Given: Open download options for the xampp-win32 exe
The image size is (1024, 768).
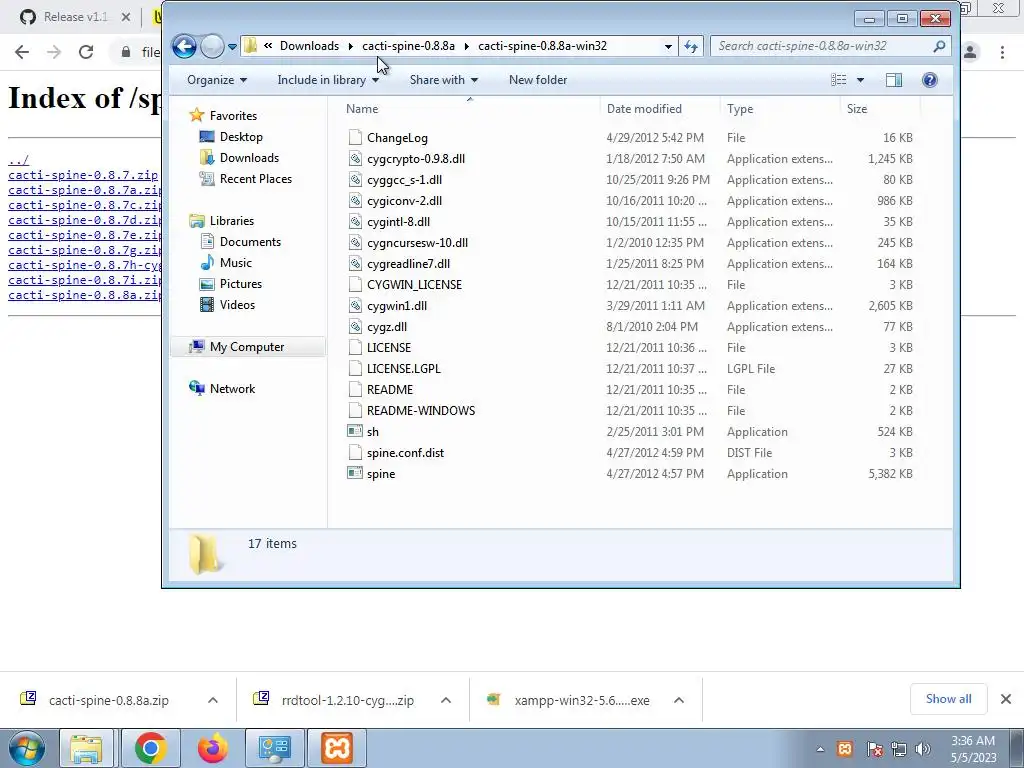Looking at the screenshot, I should pos(679,700).
